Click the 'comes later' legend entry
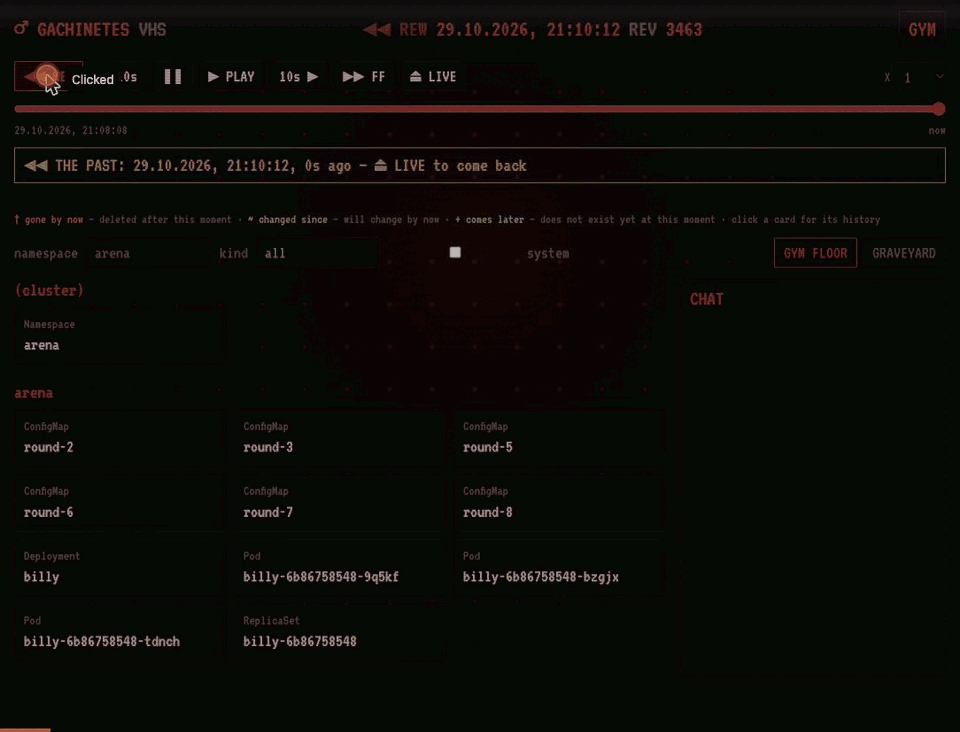 [x=490, y=220]
